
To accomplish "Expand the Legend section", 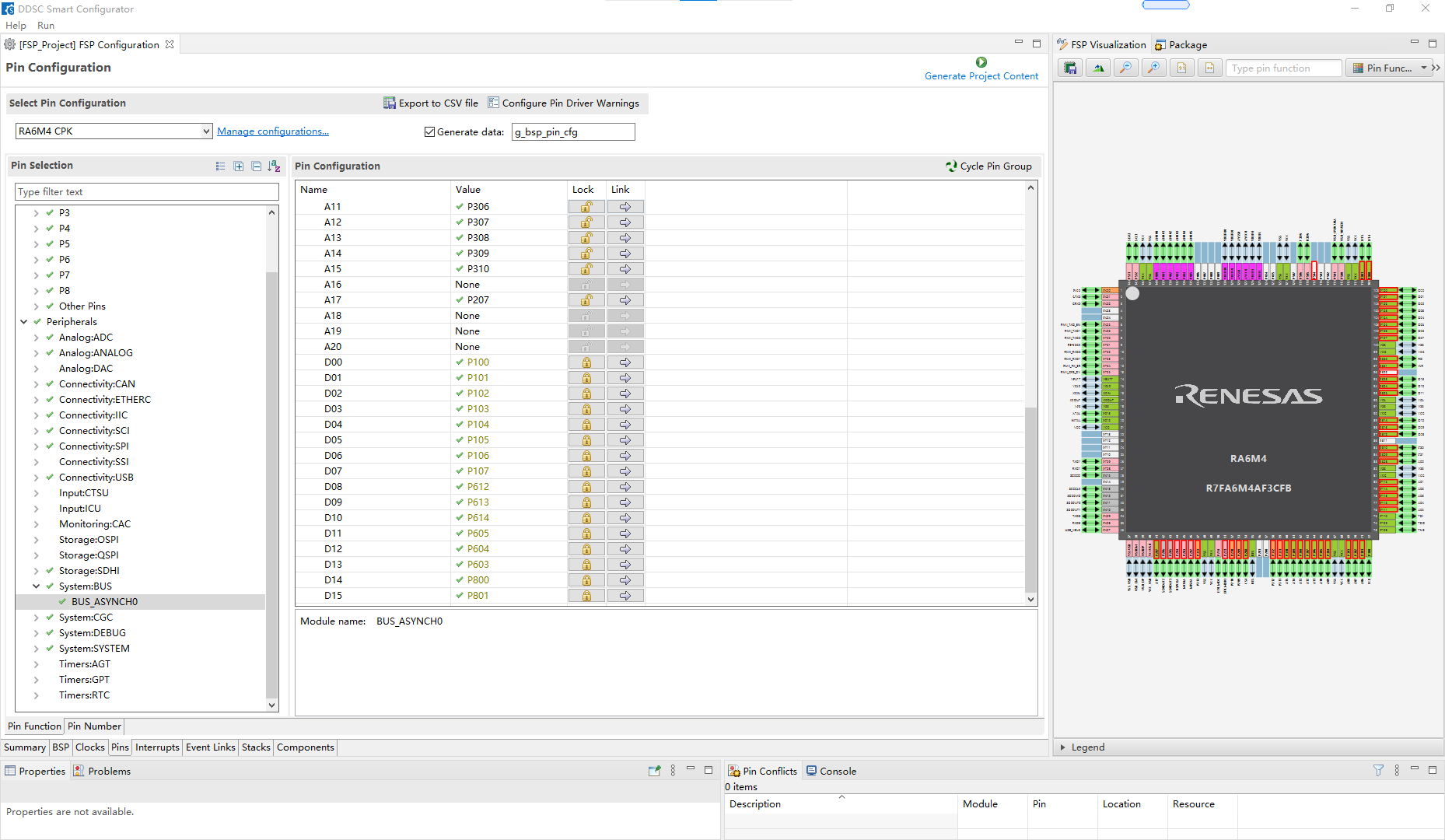I will 1063,747.
